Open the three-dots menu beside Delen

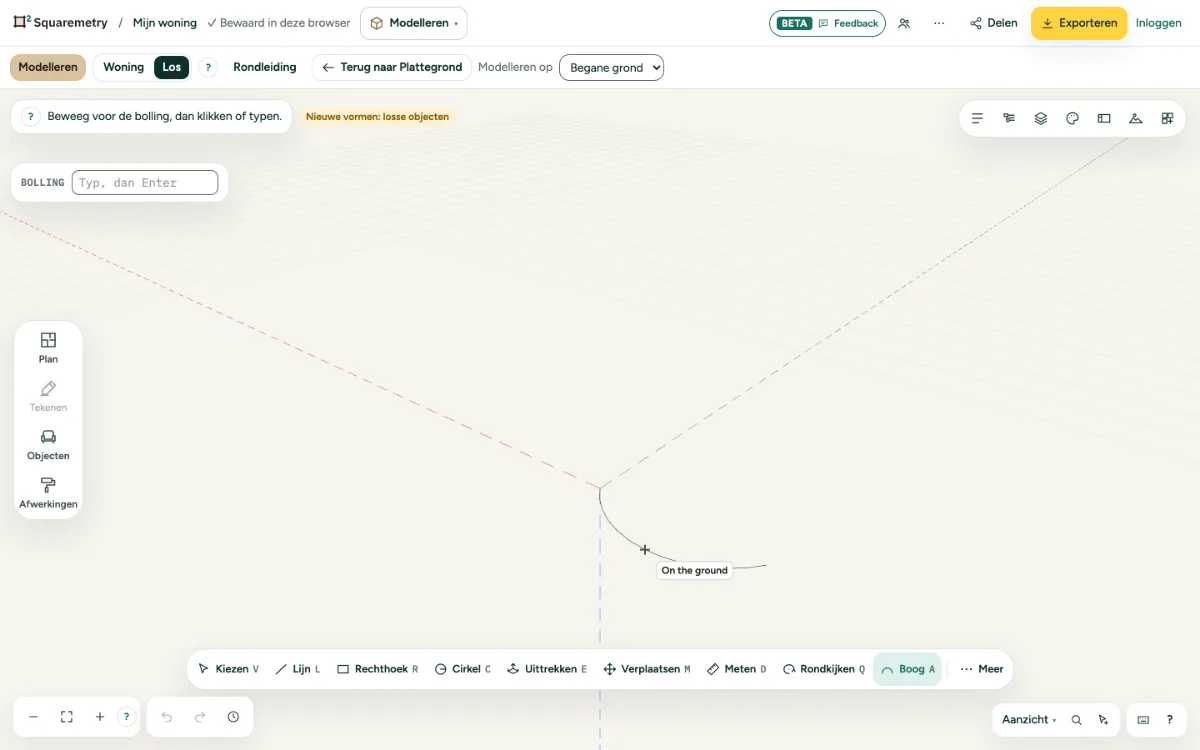[x=939, y=23]
